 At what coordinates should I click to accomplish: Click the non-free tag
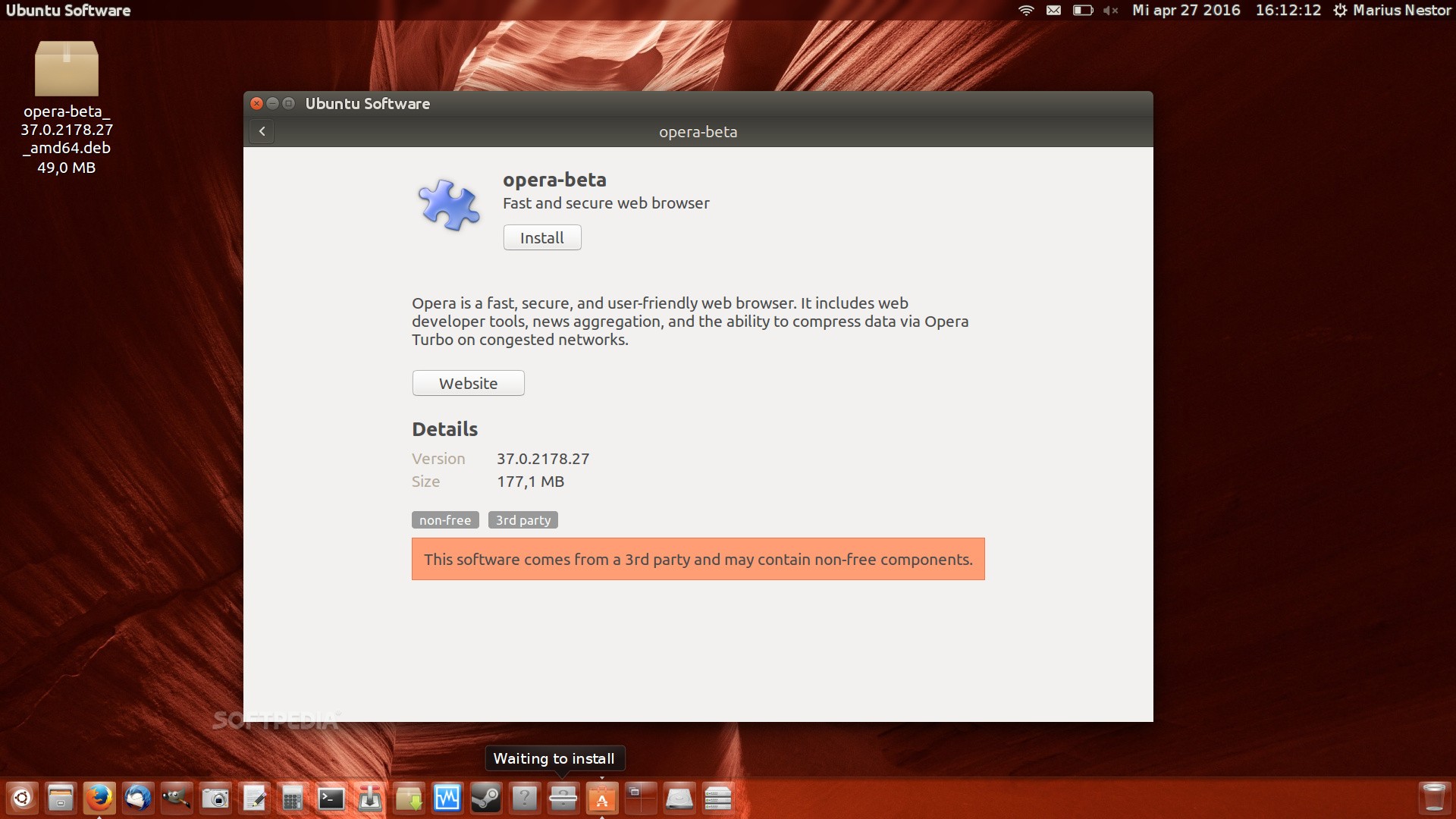pyautogui.click(x=445, y=520)
